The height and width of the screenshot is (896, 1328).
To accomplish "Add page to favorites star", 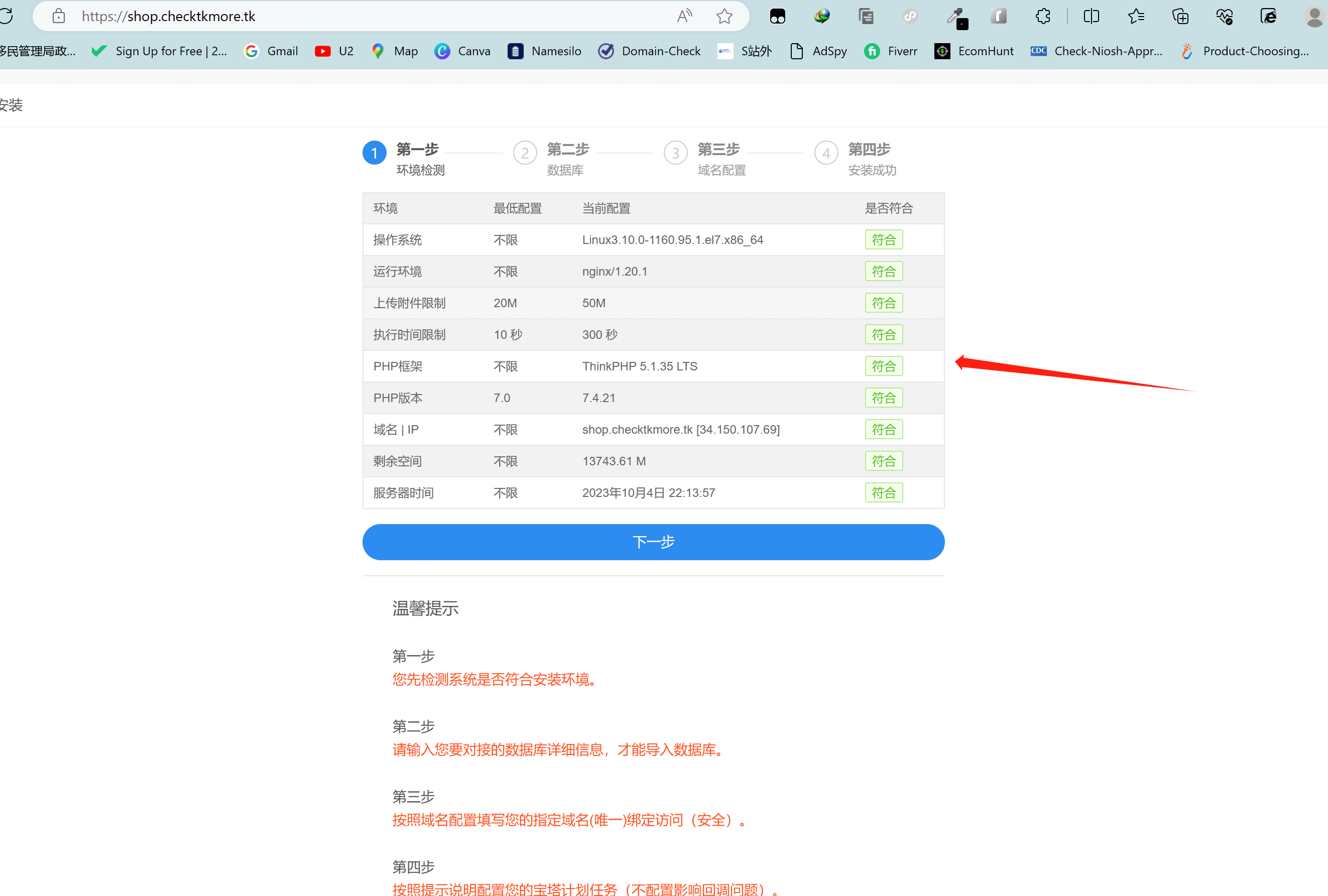I will (x=724, y=16).
